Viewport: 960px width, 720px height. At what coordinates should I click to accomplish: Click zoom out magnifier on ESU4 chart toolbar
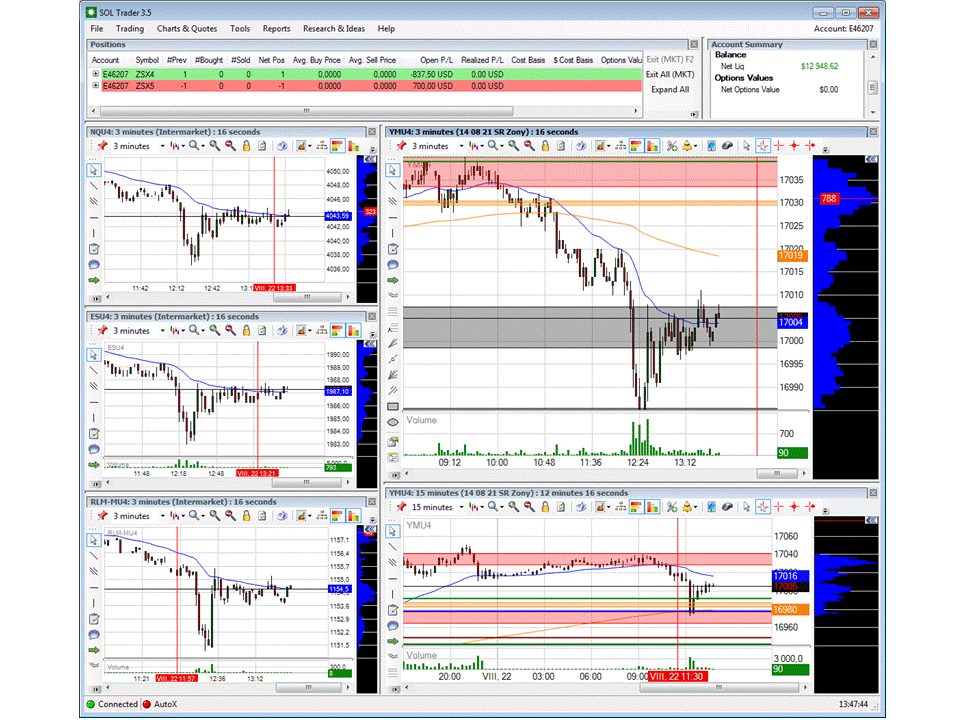pos(230,331)
